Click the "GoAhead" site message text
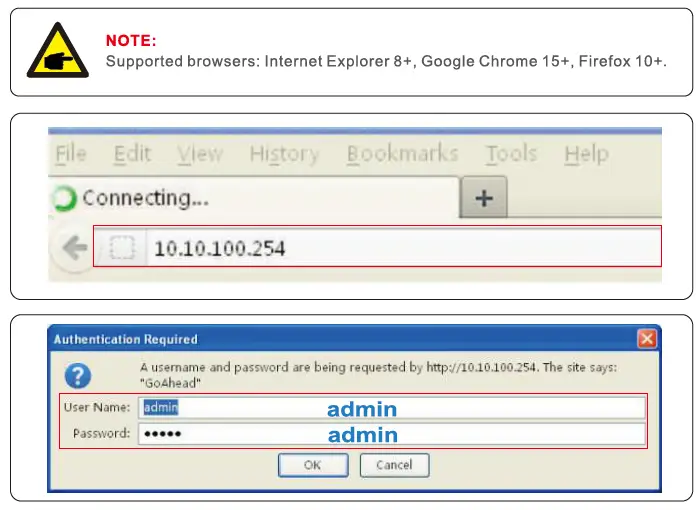The height and width of the screenshot is (510, 700). click(x=170, y=383)
